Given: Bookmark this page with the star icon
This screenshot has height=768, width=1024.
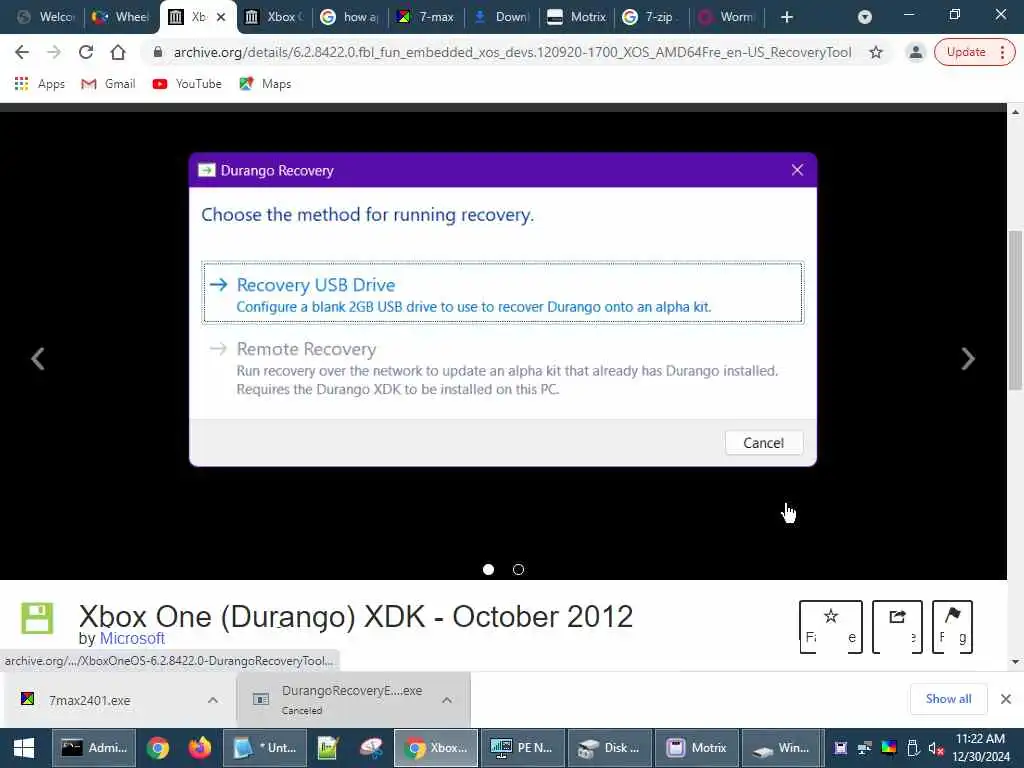Looking at the screenshot, I should pos(876,52).
